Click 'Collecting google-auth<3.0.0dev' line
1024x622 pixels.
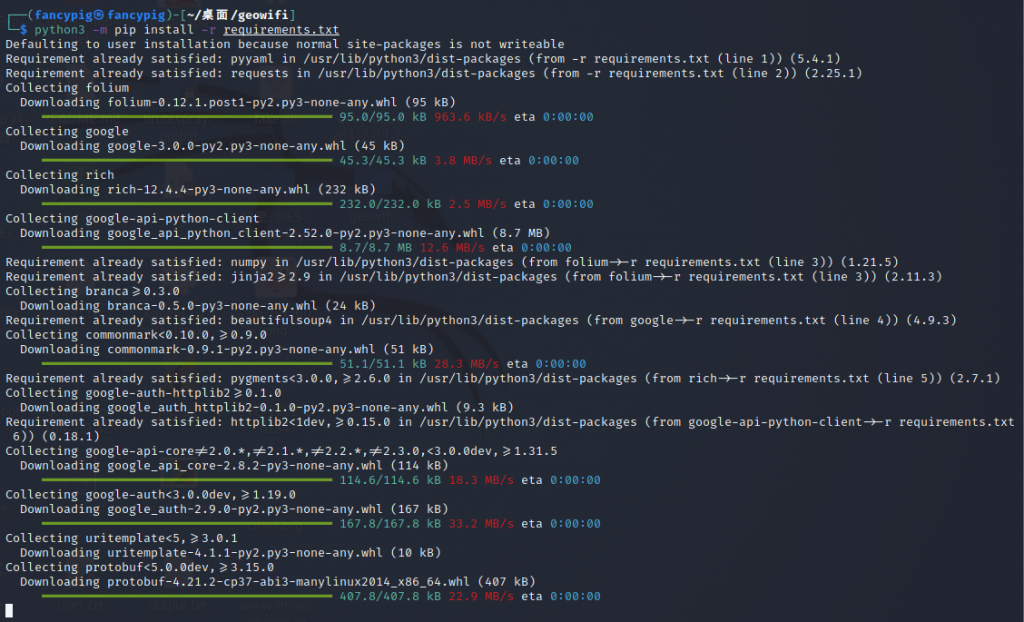point(151,495)
